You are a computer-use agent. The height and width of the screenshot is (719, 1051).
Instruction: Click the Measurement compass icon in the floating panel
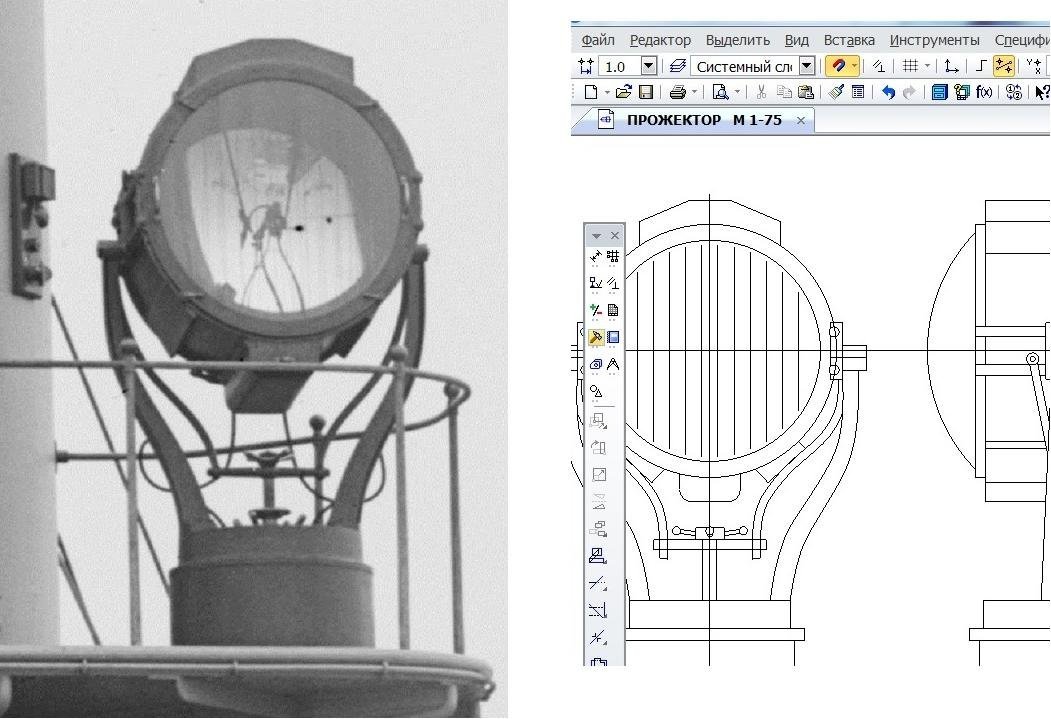click(613, 365)
